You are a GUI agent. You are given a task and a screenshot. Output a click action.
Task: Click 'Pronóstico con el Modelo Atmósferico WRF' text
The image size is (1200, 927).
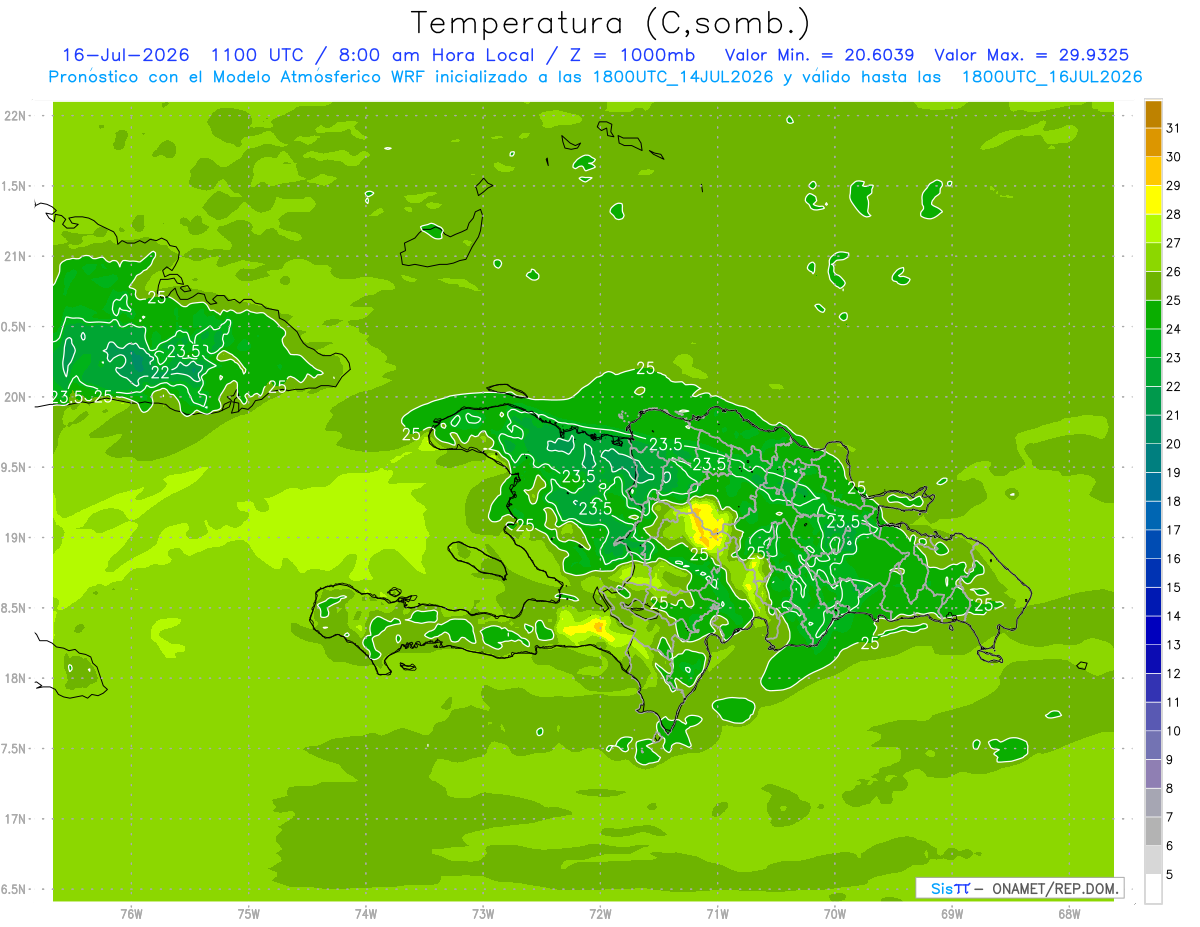click(238, 76)
